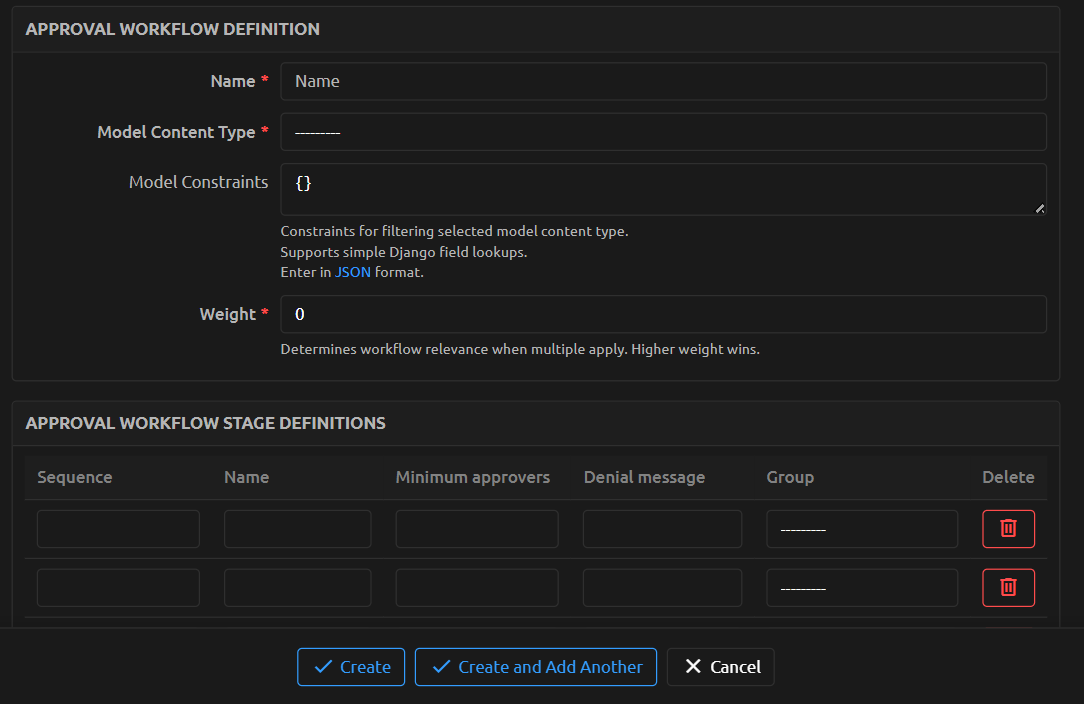Delete the first workflow stage row

(x=1008, y=528)
